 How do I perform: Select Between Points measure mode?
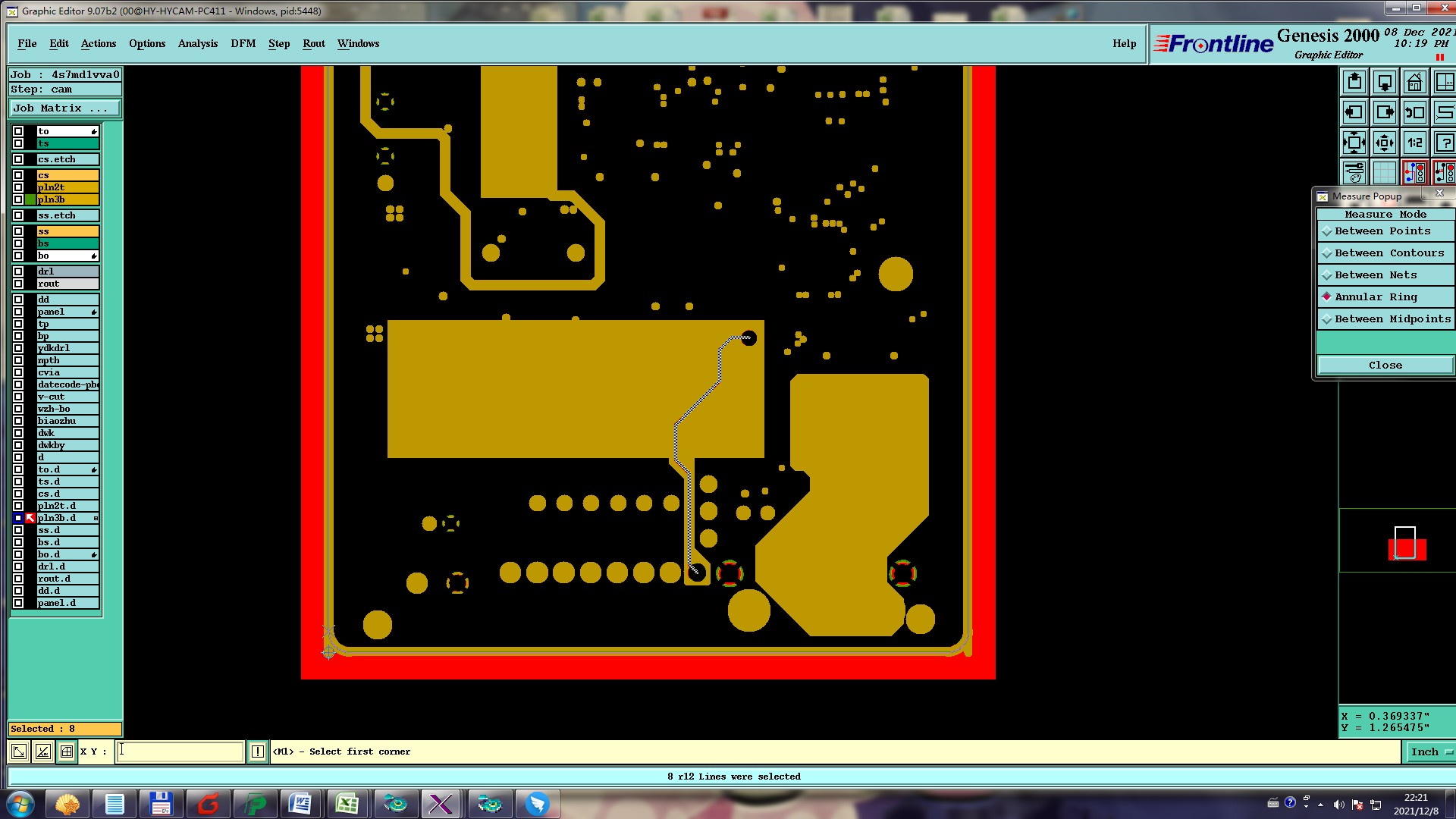point(1382,231)
